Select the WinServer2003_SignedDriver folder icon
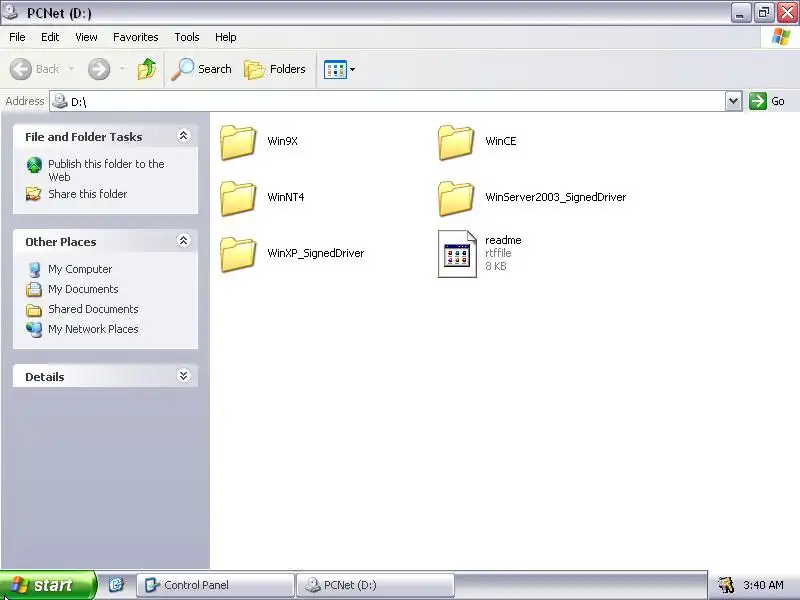This screenshot has width=800, height=600. tap(456, 198)
